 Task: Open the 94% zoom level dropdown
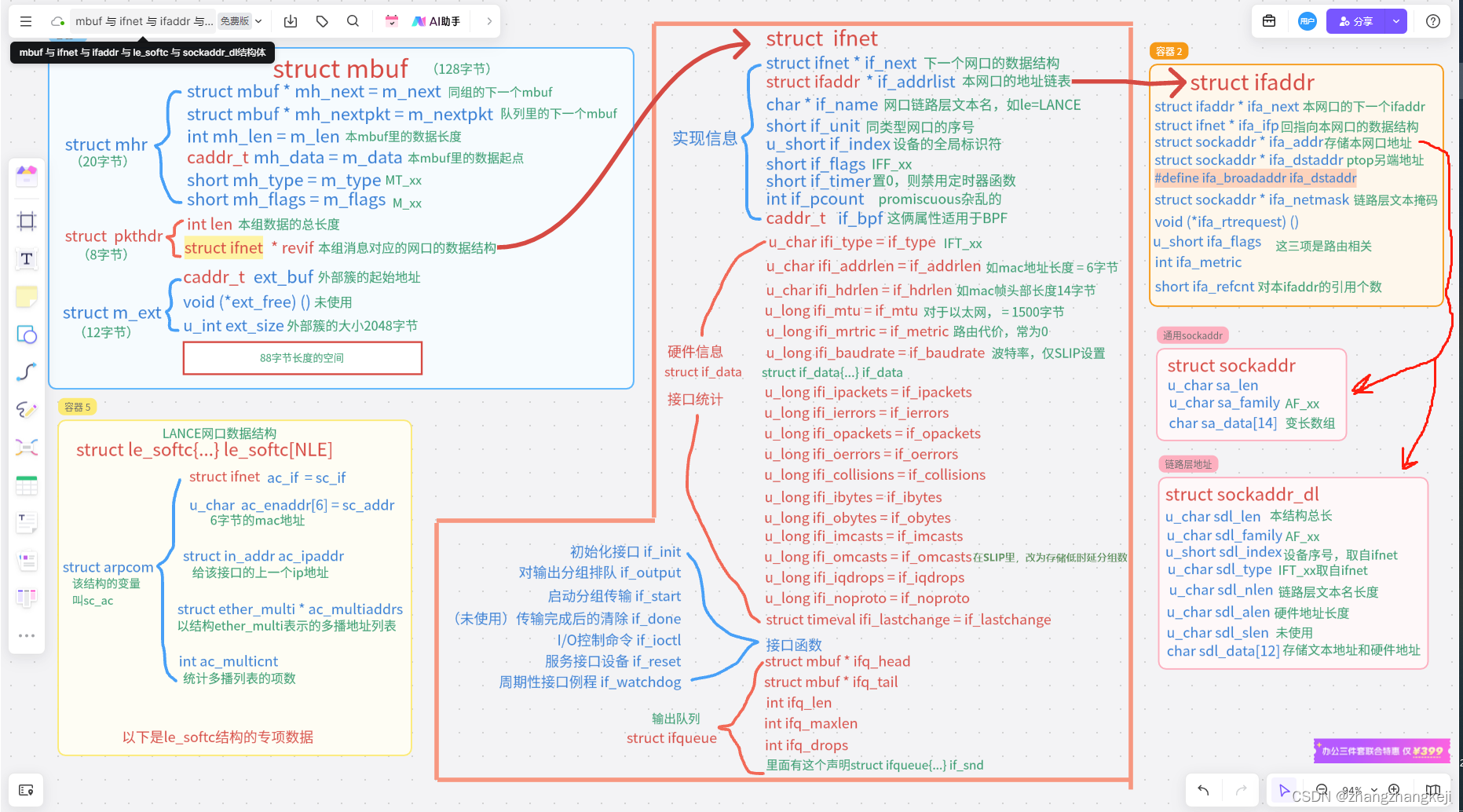pos(1359,790)
